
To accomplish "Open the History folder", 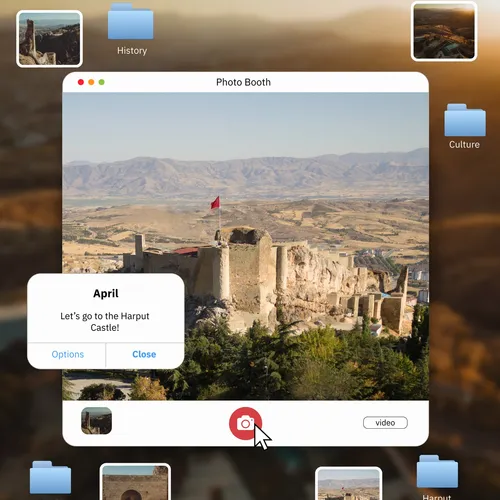I will coord(131,22).
